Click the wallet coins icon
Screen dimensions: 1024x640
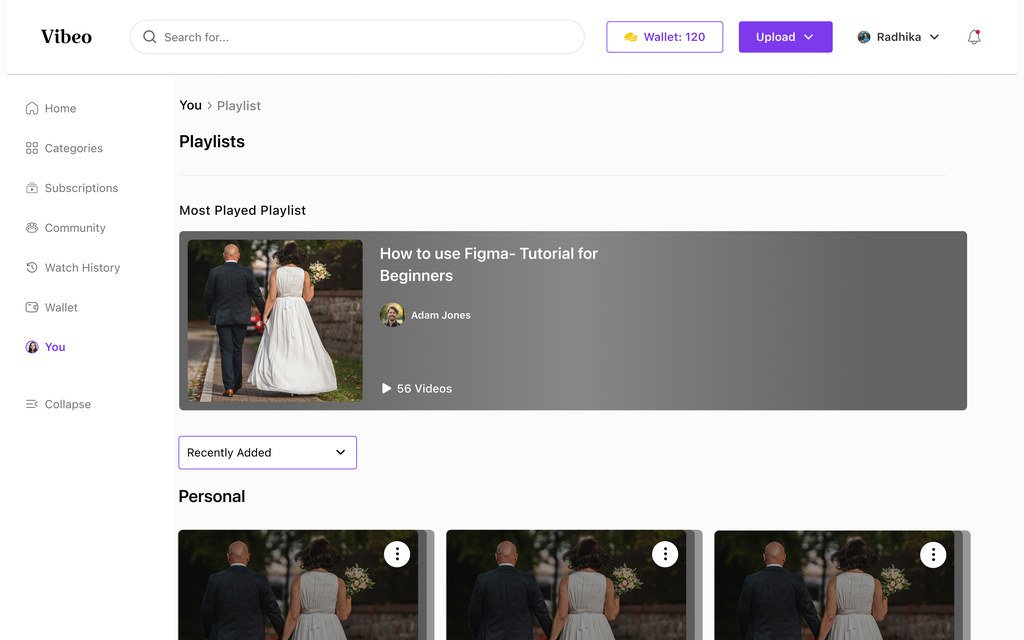click(x=630, y=37)
